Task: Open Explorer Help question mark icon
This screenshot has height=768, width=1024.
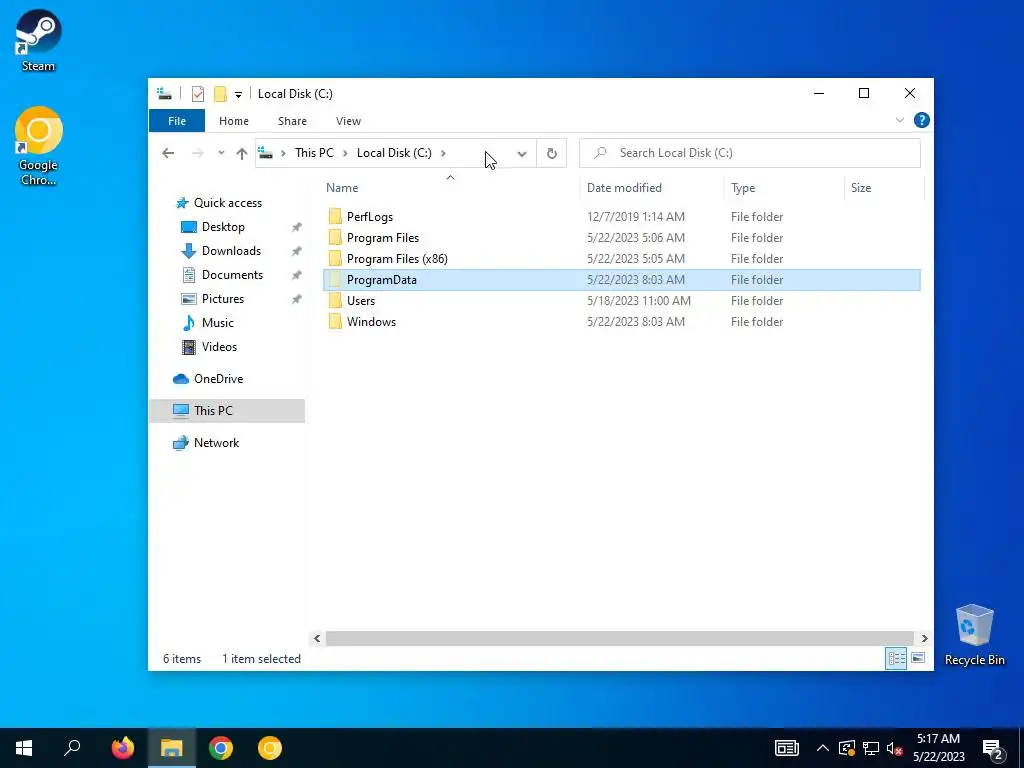Action: (x=921, y=120)
